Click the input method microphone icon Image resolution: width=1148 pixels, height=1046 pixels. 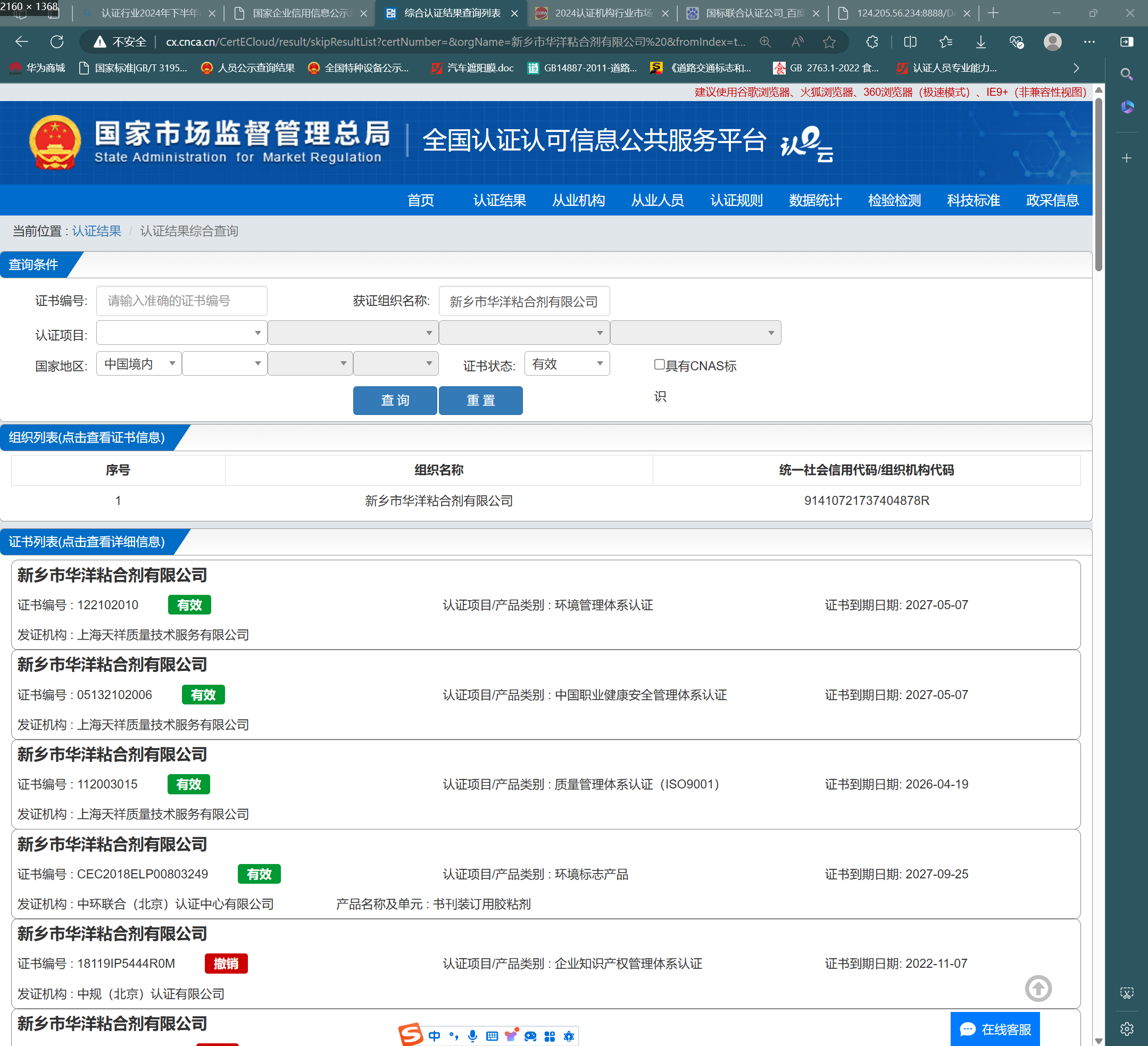pyautogui.click(x=472, y=1036)
